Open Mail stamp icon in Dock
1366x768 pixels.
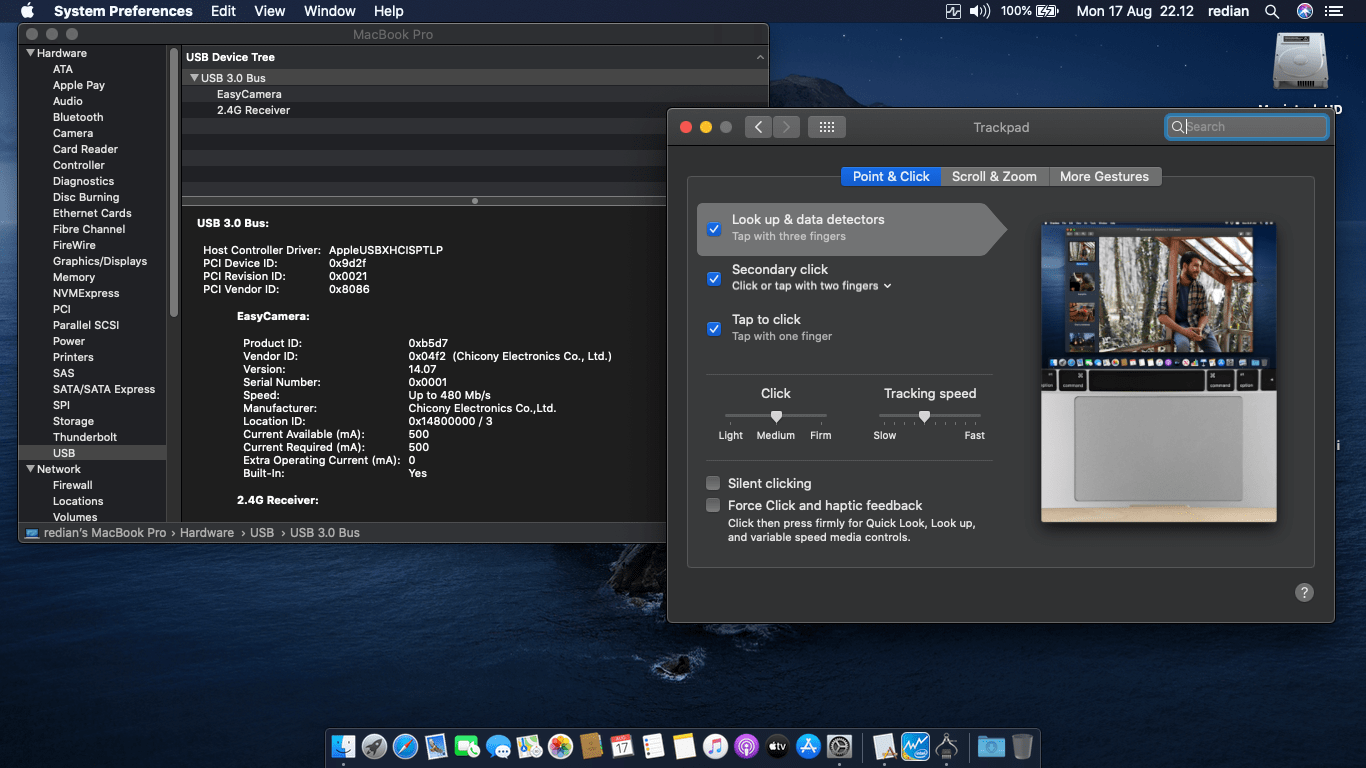436,746
